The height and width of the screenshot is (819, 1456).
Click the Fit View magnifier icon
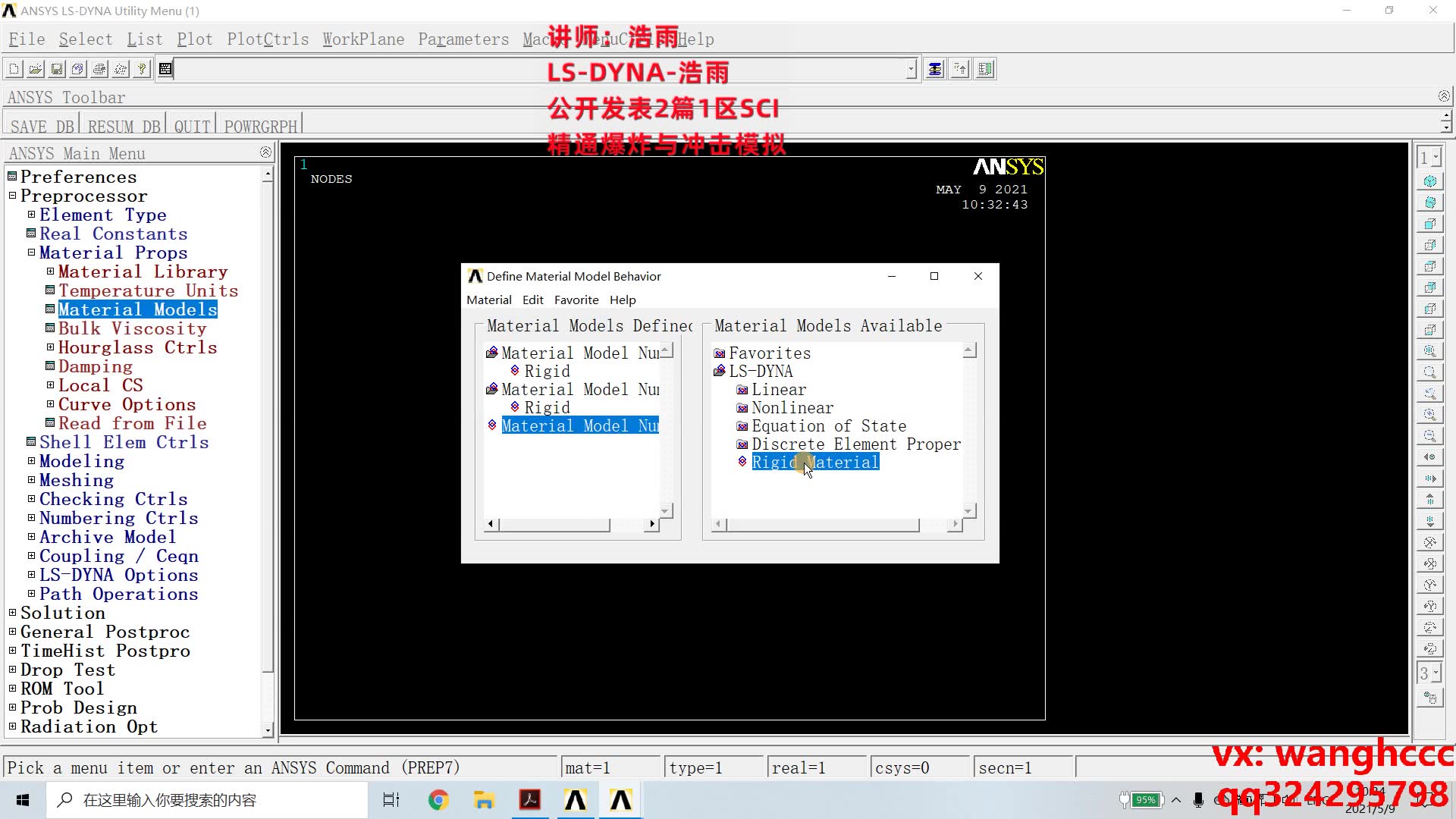coord(1429,351)
